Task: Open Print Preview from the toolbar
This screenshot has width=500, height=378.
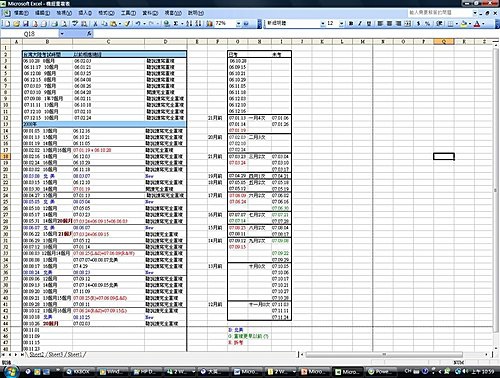Action: 64,23
